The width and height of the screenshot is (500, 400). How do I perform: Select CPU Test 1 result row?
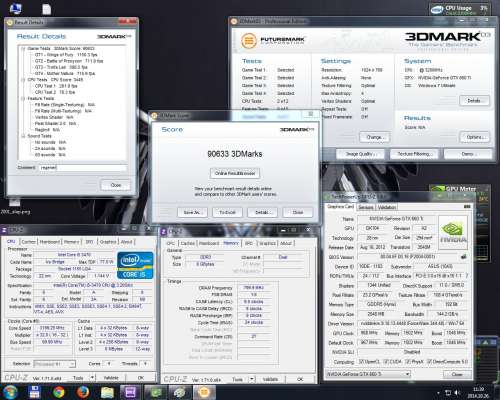pos(56,86)
